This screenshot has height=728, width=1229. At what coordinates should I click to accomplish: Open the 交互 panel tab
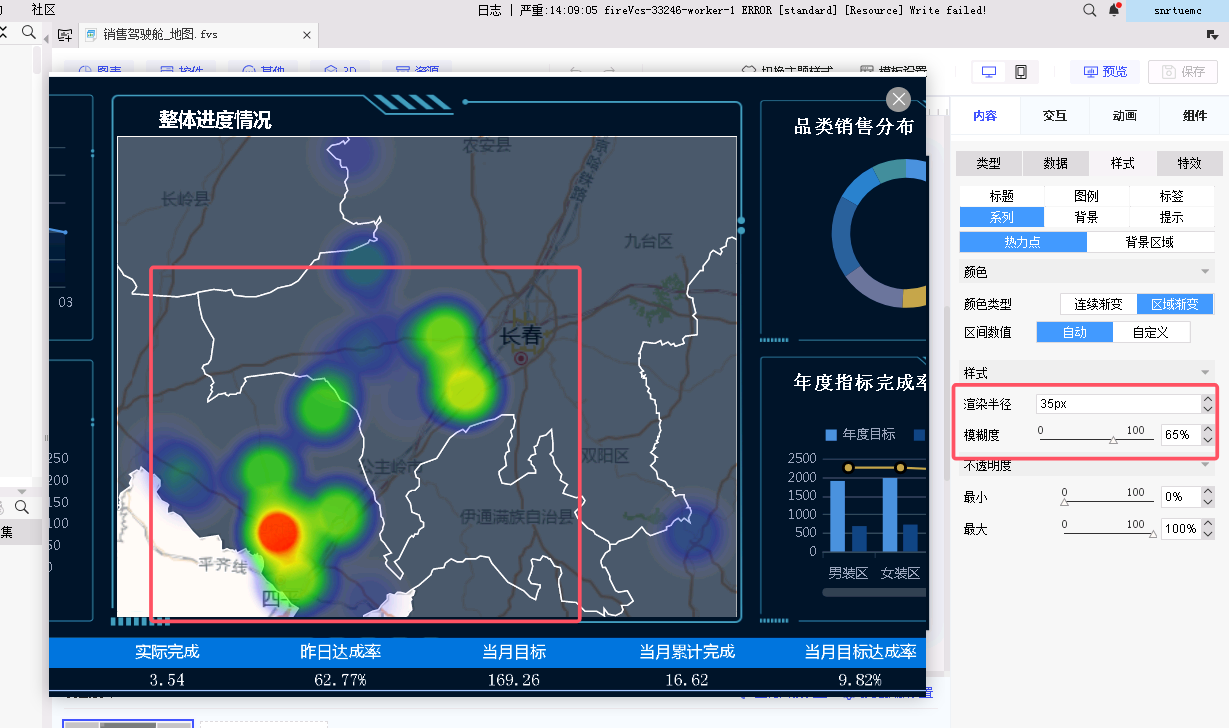click(1055, 116)
